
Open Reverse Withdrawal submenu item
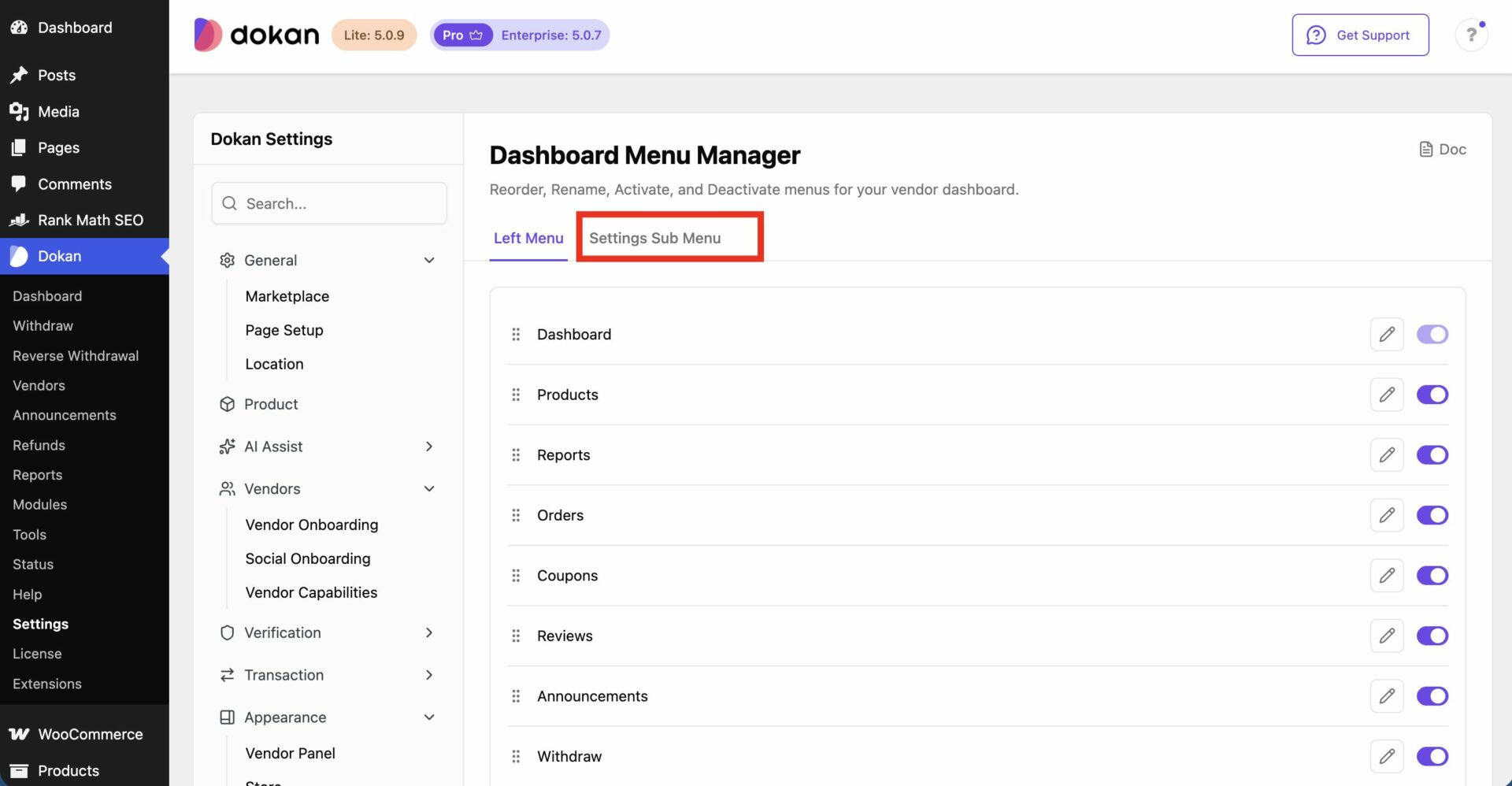tap(76, 355)
